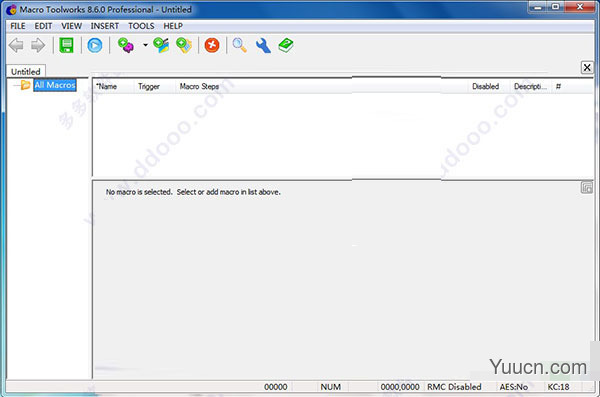This screenshot has height=397, width=600.
Task: Sort by Description column header
Action: pos(530,87)
